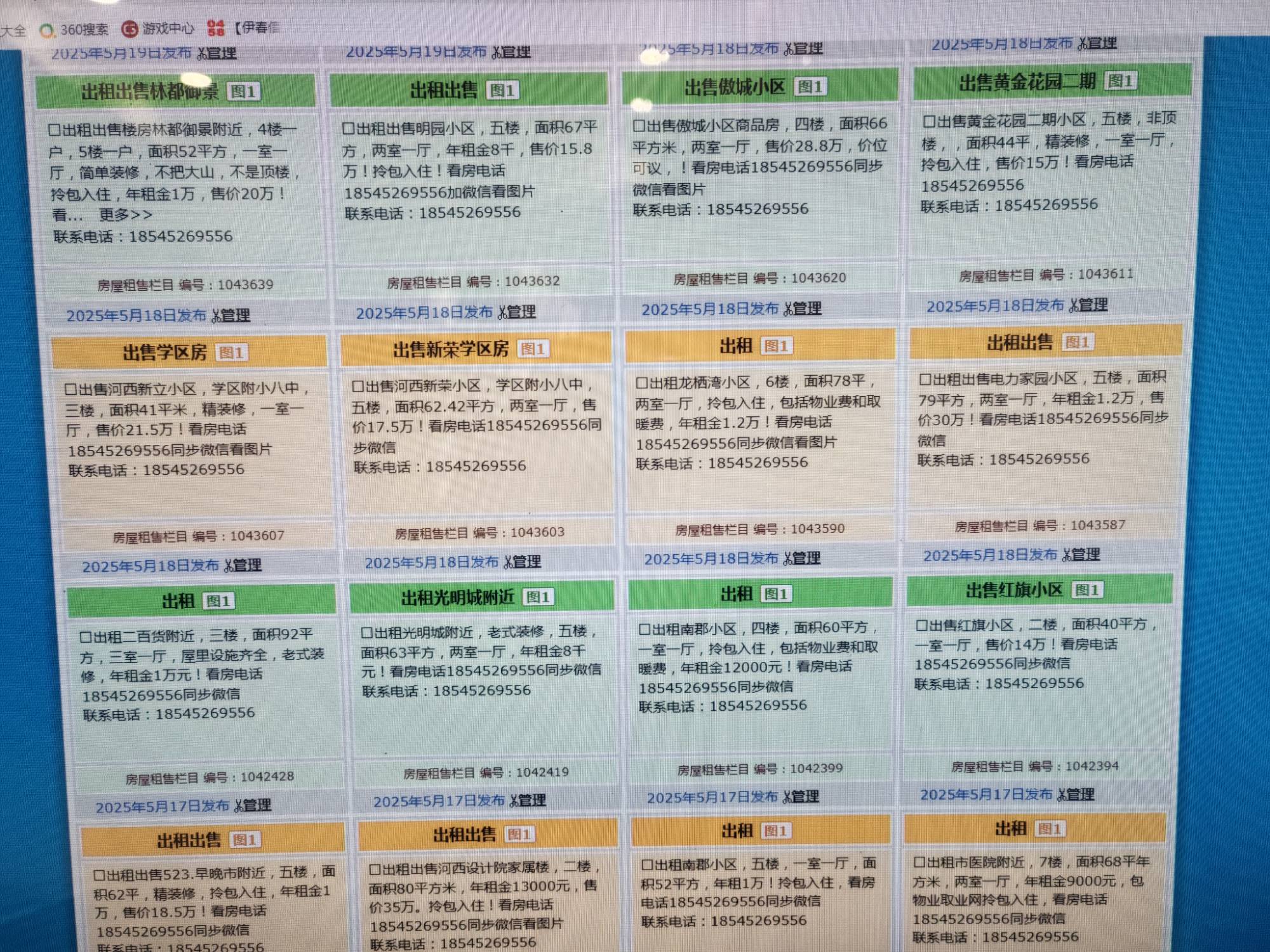Select the 出租二百货附近 description text
1270x952 pixels.
pos(203,664)
